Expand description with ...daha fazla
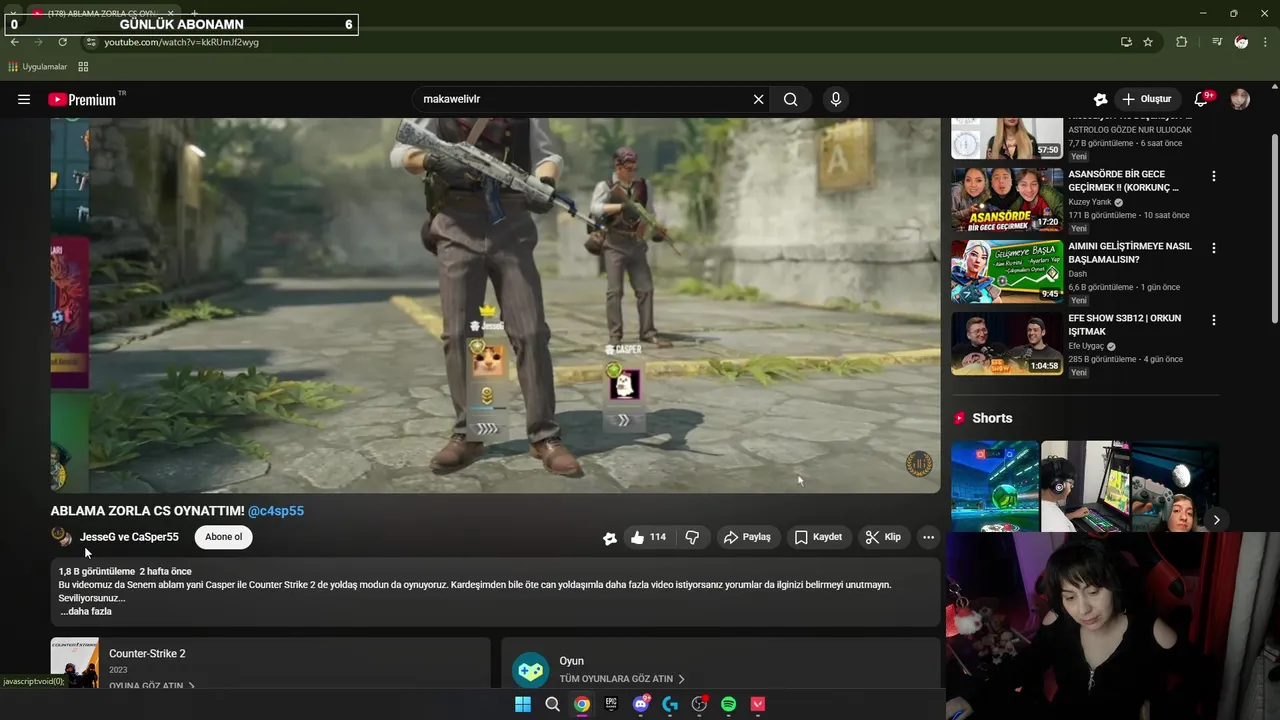The image size is (1280, 720). pos(86,611)
